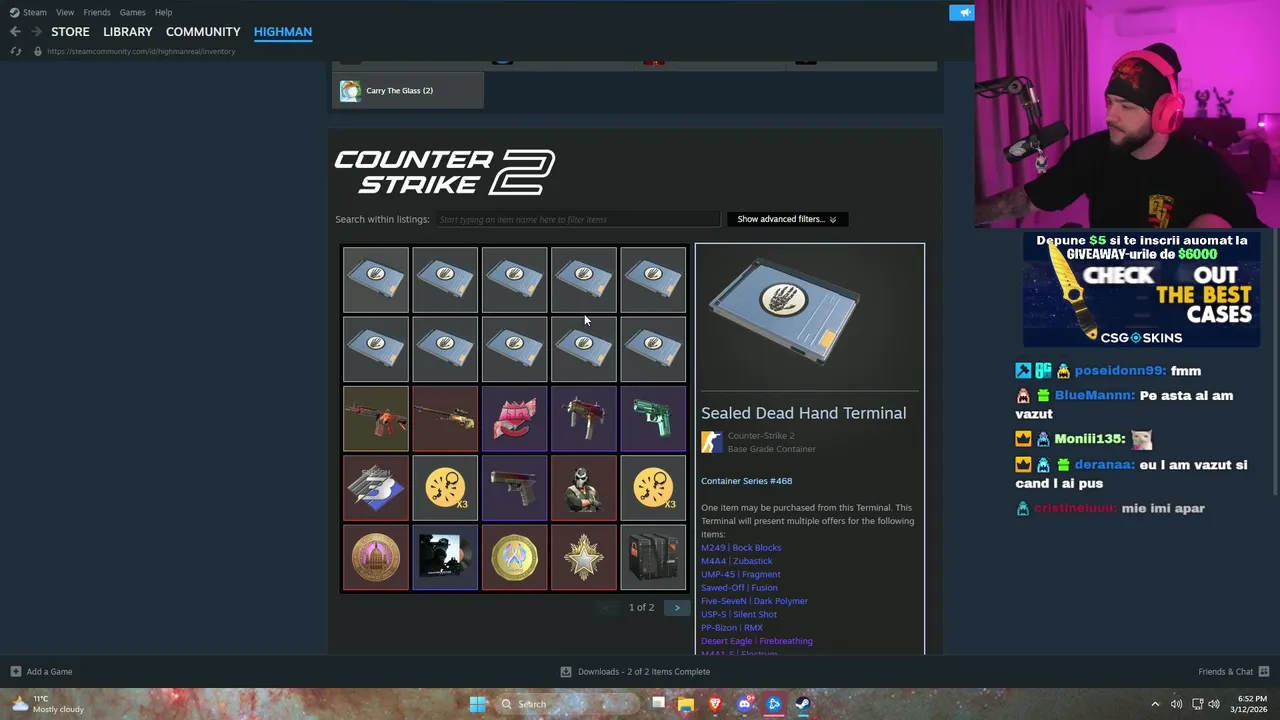1280x720 pixels.
Task: Click the announcements megaphone button
Action: [x=962, y=12]
